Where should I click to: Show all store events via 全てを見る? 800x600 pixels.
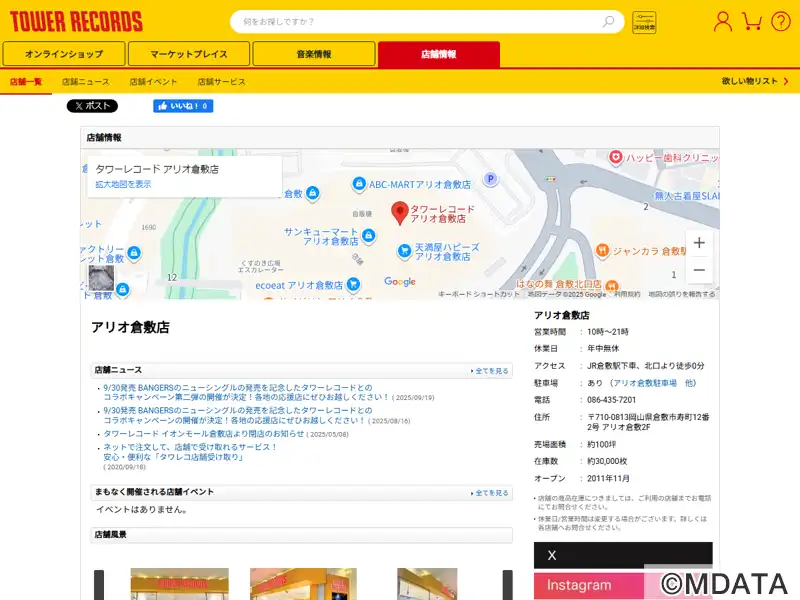(x=491, y=493)
